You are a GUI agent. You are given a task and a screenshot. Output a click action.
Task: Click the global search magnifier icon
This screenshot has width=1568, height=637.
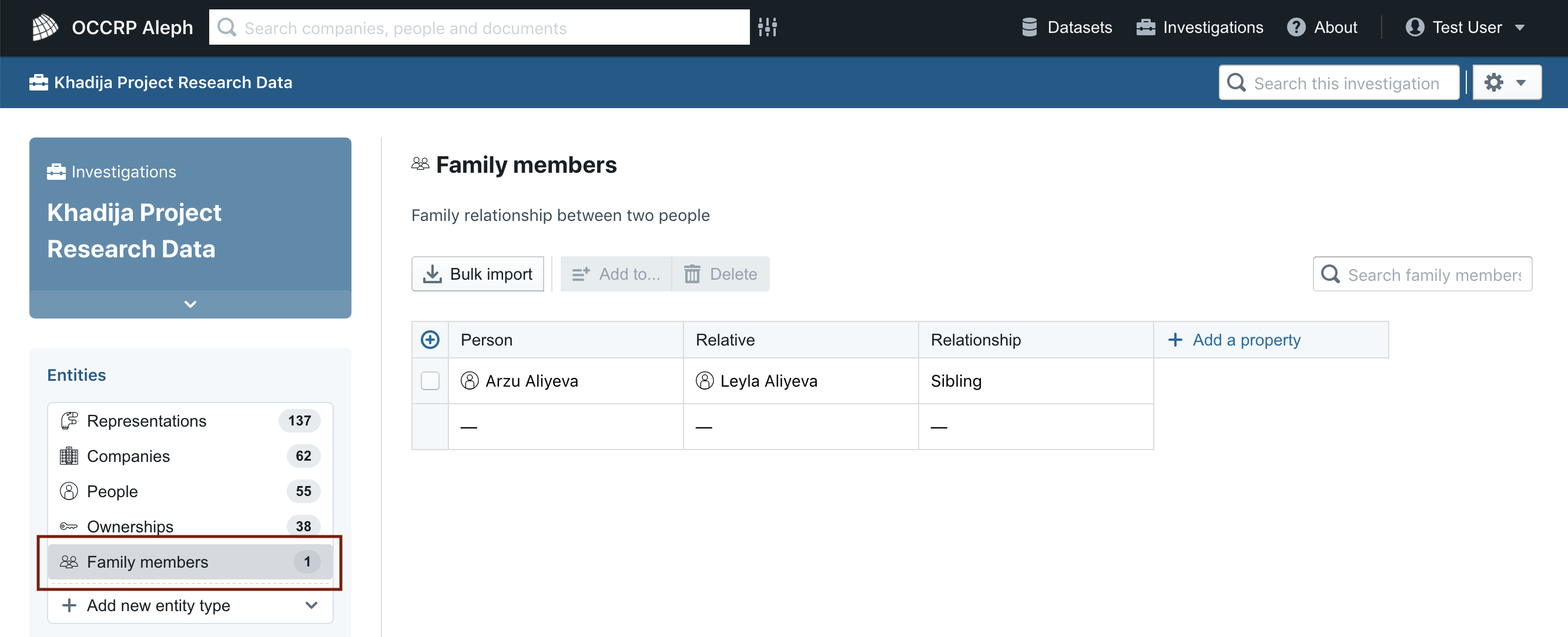[x=227, y=28]
